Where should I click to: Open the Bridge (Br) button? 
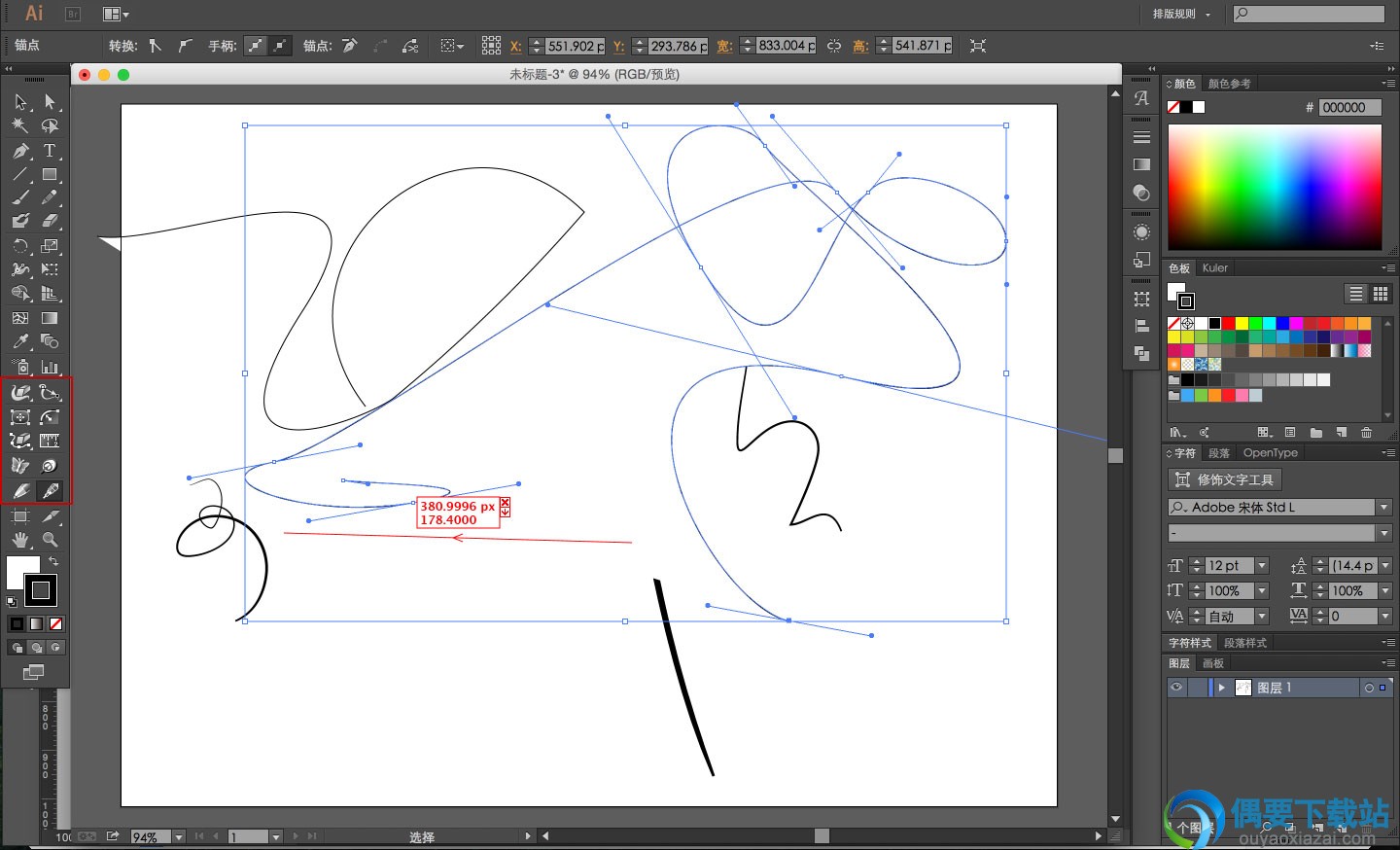(72, 14)
